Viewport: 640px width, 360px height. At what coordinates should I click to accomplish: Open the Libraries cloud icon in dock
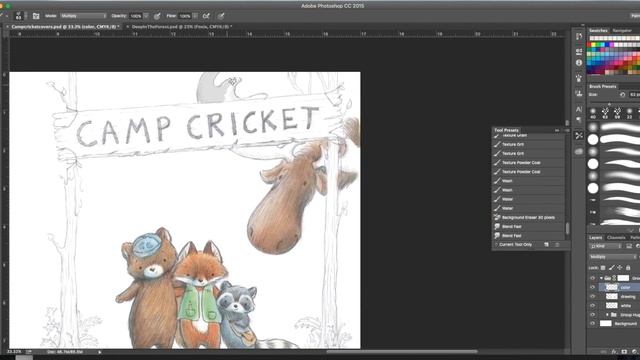coord(579,151)
